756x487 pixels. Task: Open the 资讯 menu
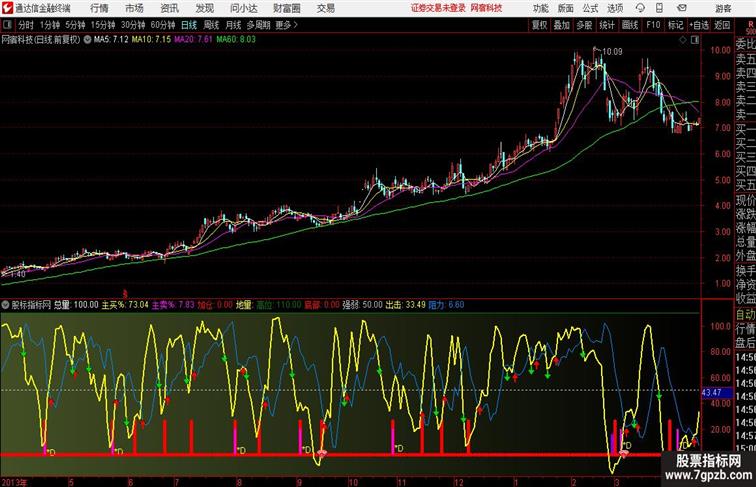point(169,8)
